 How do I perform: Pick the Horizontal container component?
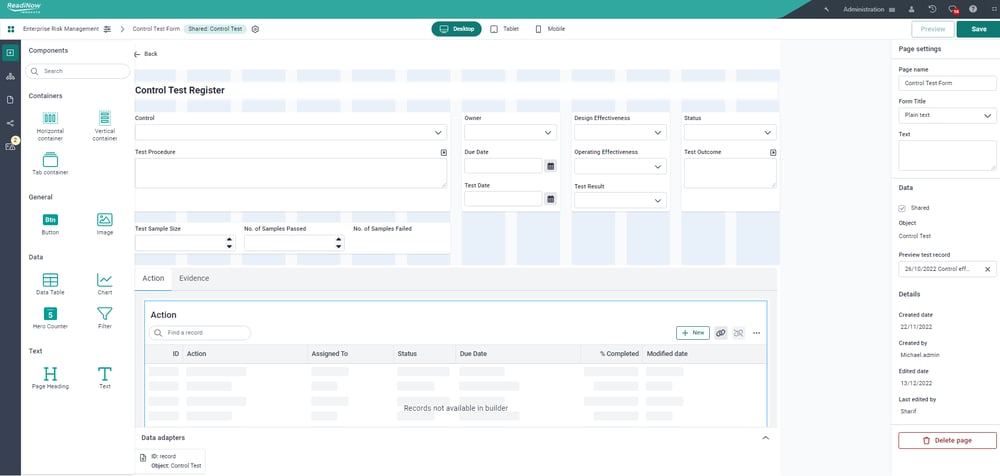(x=50, y=125)
